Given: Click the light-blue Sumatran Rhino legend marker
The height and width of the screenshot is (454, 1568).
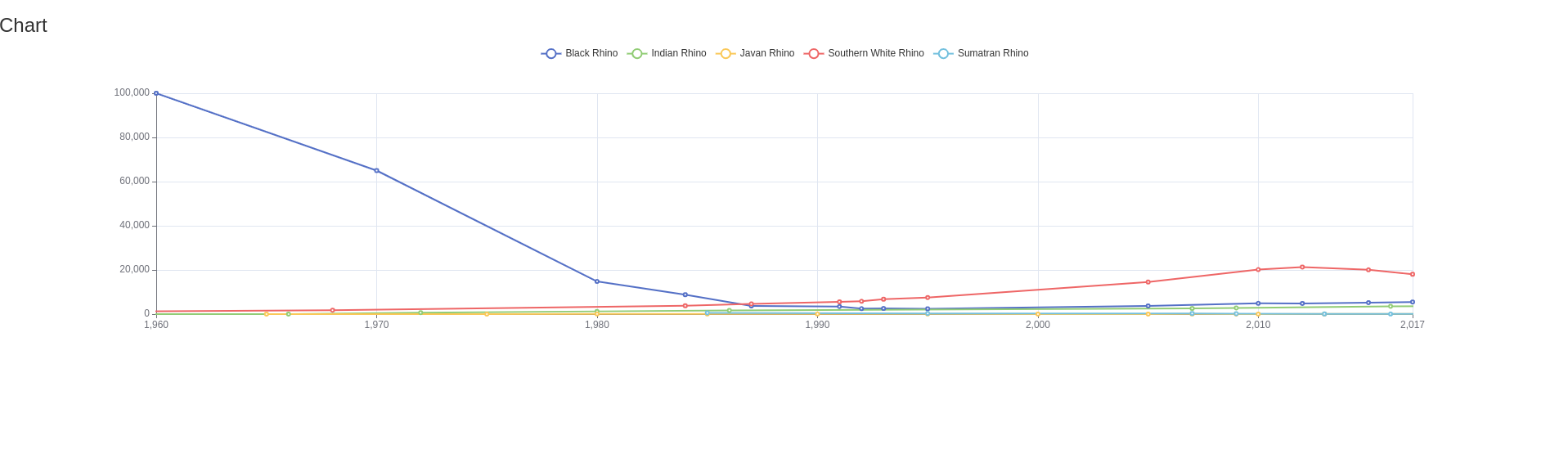Looking at the screenshot, I should click(x=943, y=54).
